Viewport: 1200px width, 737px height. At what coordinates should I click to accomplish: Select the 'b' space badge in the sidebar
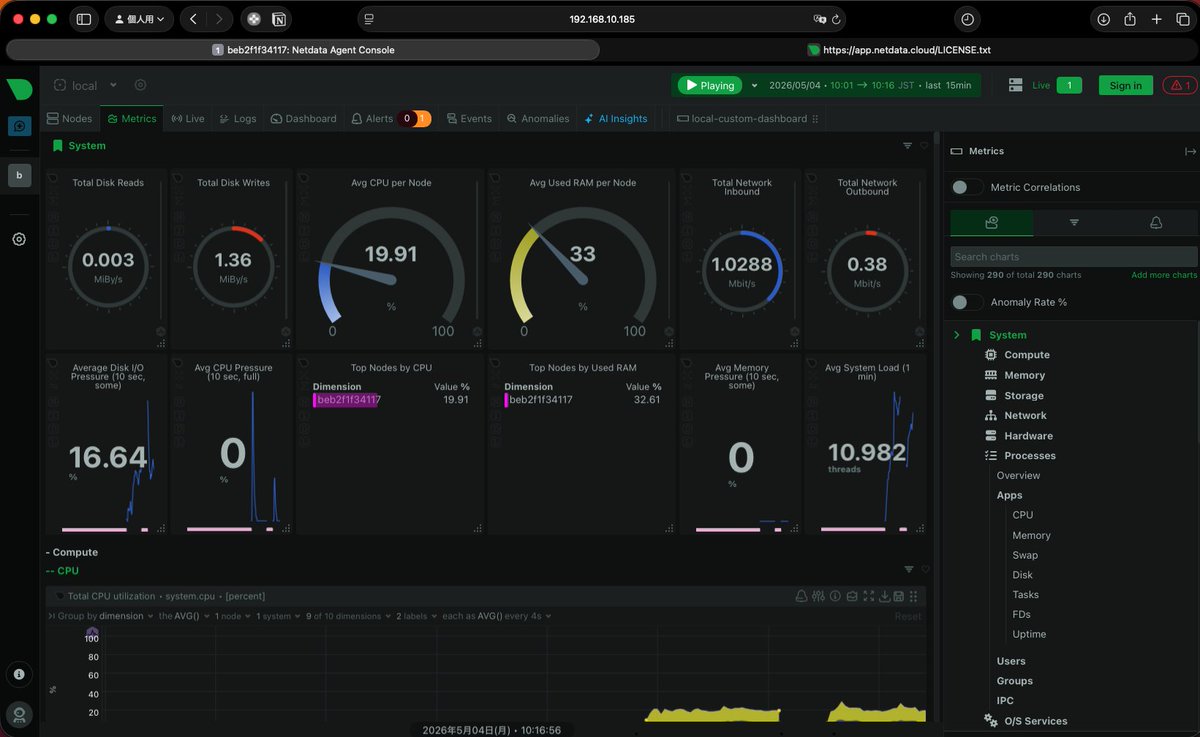(19, 175)
